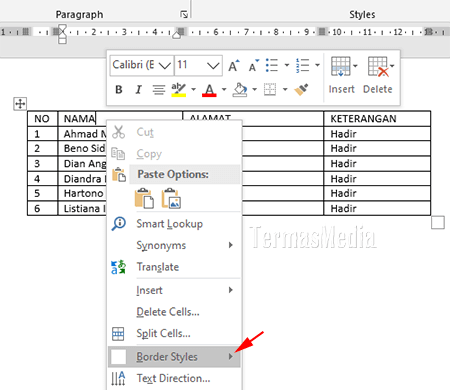Image resolution: width=450 pixels, height=390 pixels.
Task: Click the table move handle icon
Action: (x=20, y=104)
